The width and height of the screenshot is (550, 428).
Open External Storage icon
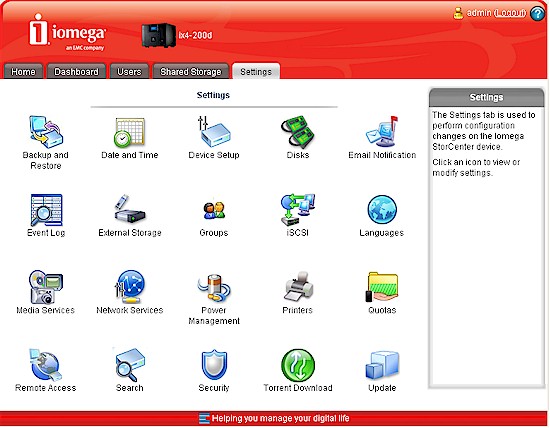coord(129,209)
